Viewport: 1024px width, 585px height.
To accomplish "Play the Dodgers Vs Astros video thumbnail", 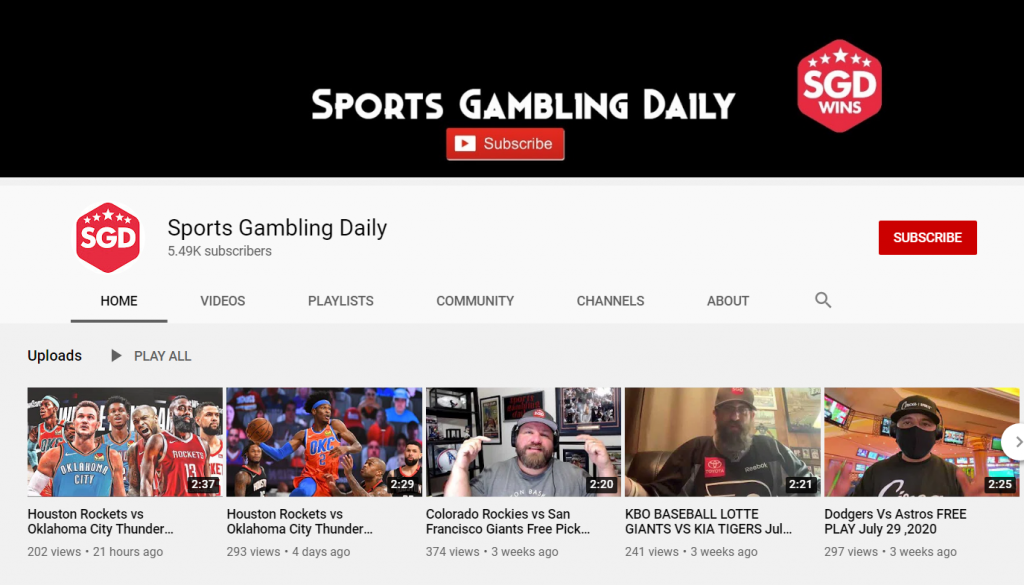I will 921,442.
